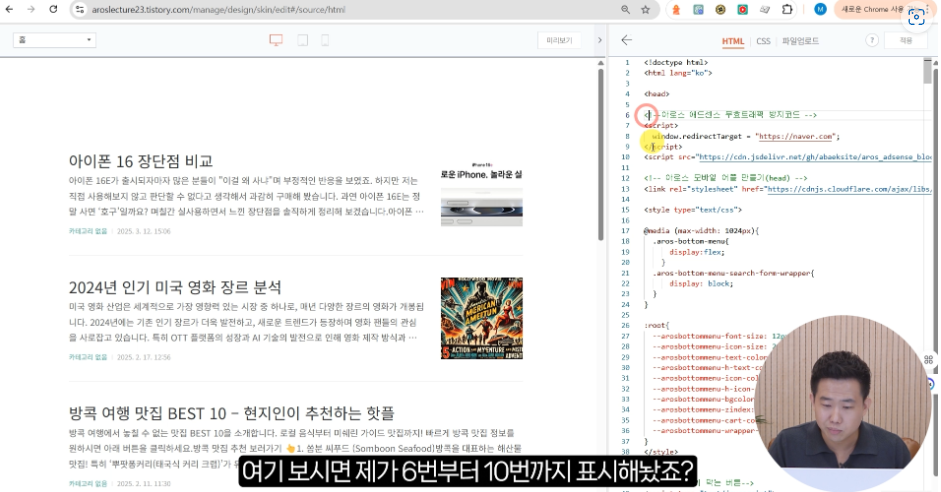Click the zoom magnifier icon in address bar
This screenshot has height=492, width=941.
(625, 10)
